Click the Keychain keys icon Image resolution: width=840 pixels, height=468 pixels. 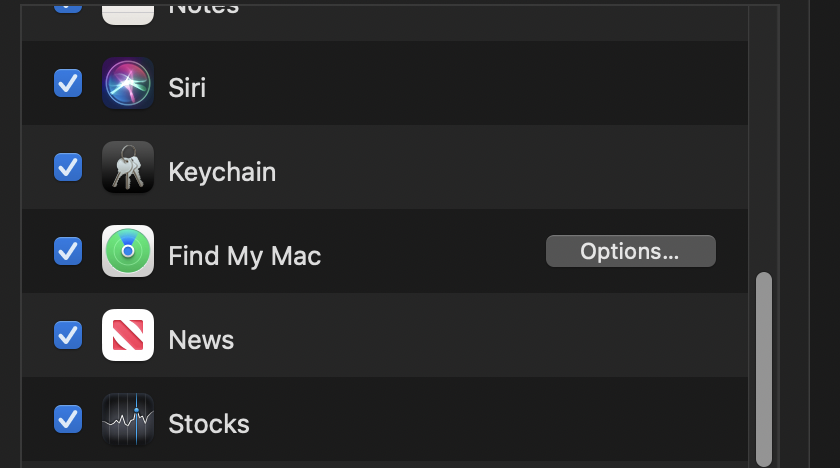click(x=128, y=167)
